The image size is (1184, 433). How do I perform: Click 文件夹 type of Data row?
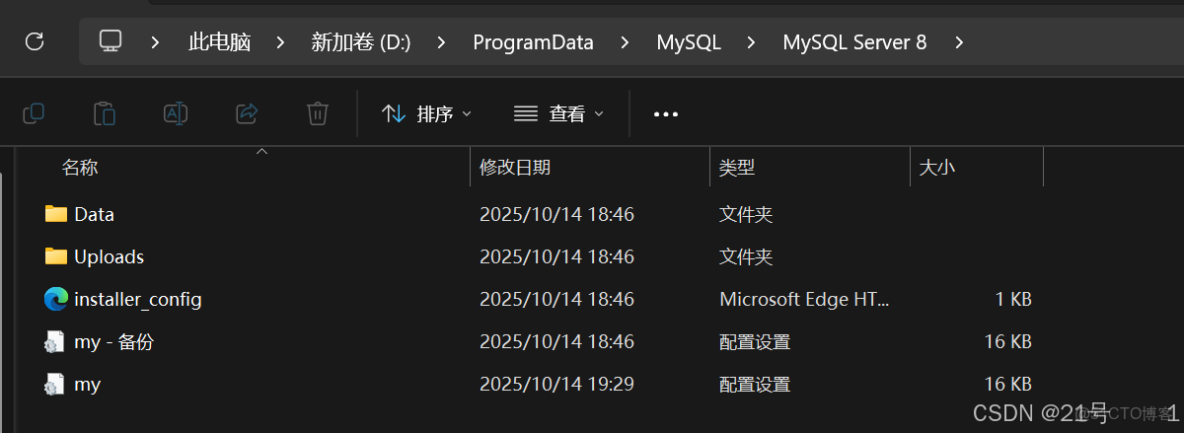click(x=746, y=215)
